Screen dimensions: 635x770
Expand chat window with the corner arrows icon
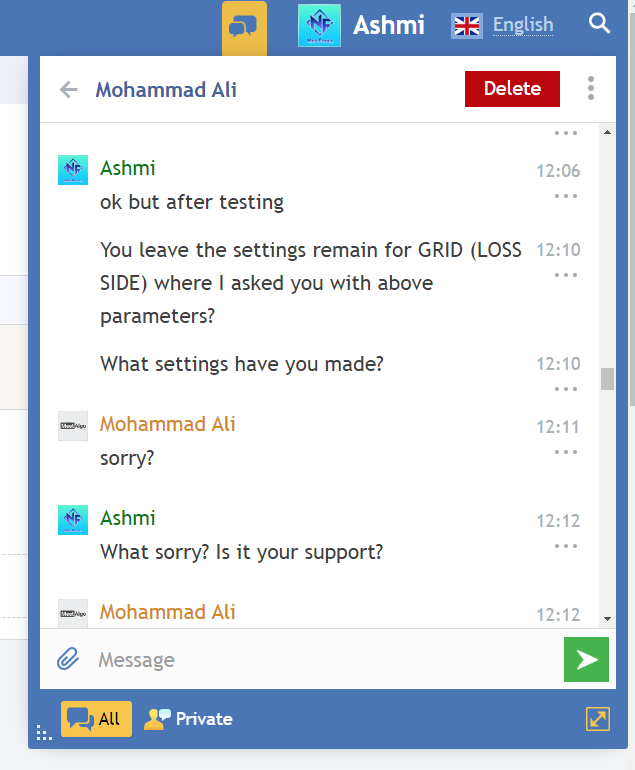point(598,718)
